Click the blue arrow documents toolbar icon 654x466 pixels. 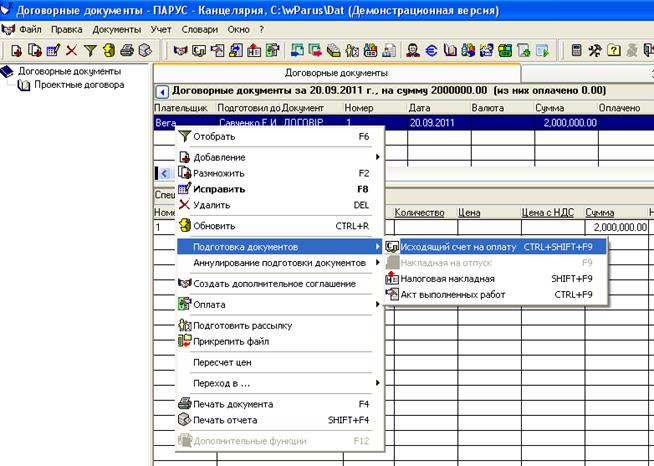coord(297,50)
